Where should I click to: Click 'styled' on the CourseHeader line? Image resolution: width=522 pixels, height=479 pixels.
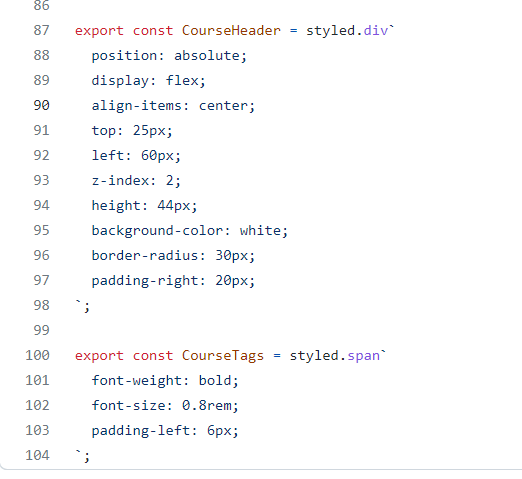pyautogui.click(x=331, y=31)
